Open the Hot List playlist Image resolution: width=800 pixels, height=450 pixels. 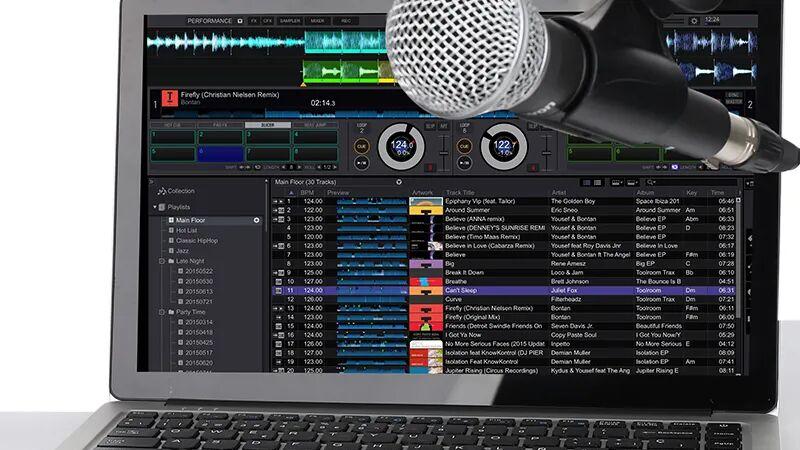(186, 231)
